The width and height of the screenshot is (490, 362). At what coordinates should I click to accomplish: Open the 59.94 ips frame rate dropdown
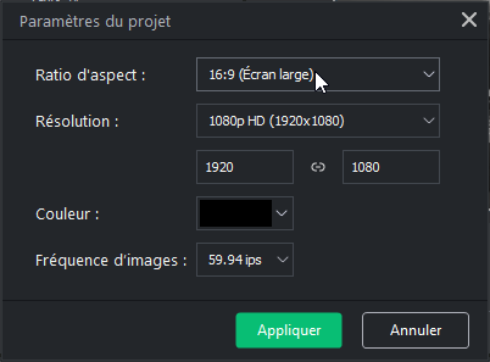click(x=245, y=260)
